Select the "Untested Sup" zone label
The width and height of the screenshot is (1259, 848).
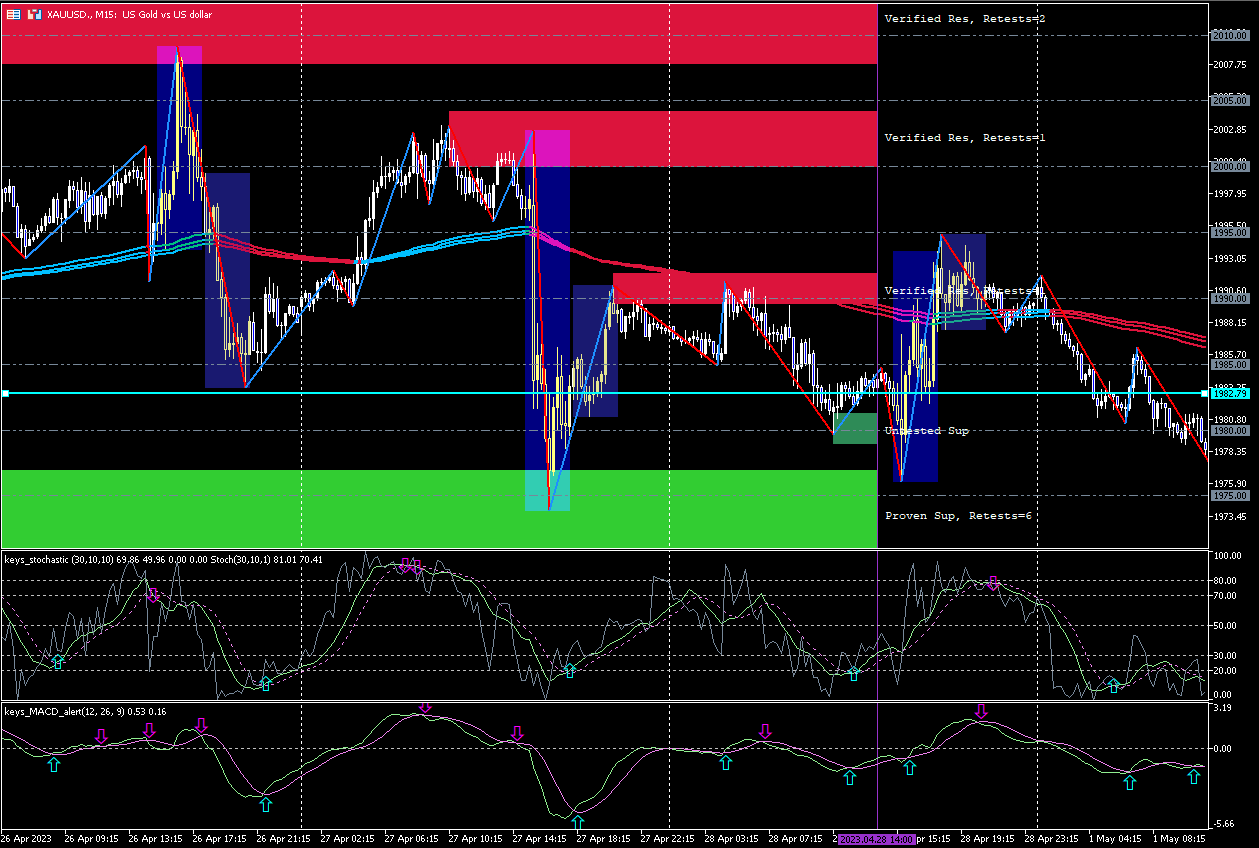[926, 431]
